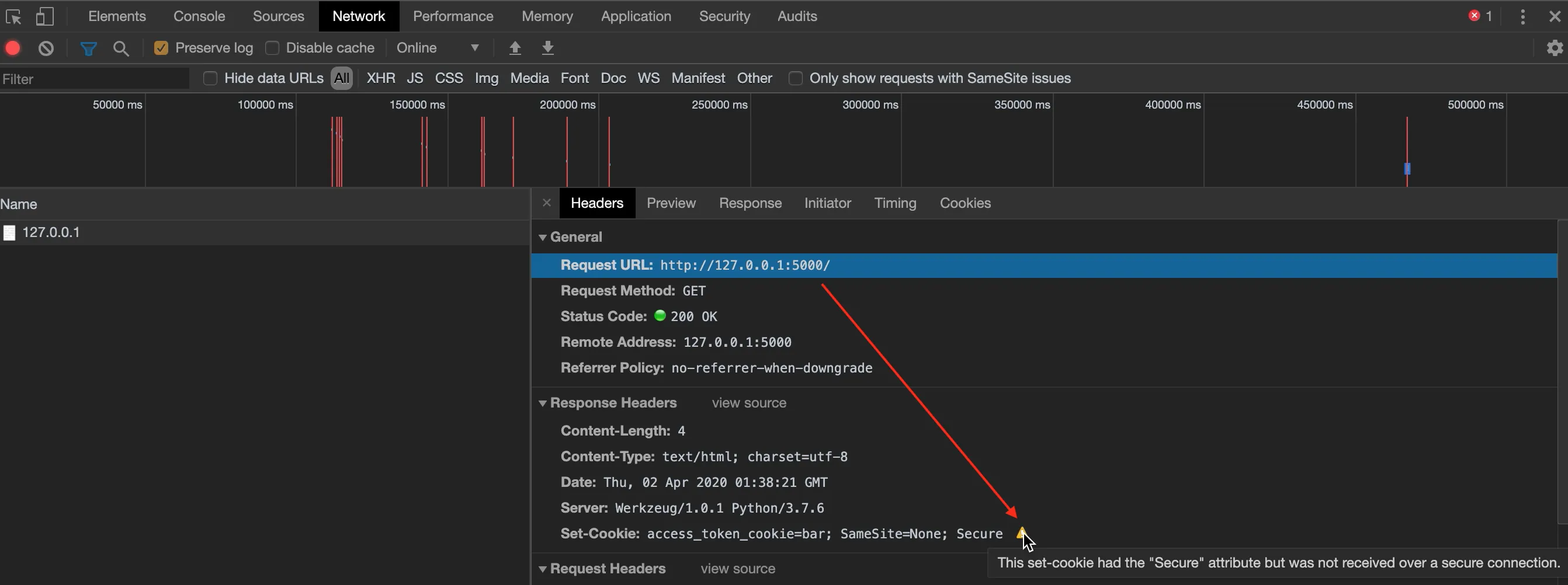
Task: Check Hide data URLs option
Action: tap(210, 78)
